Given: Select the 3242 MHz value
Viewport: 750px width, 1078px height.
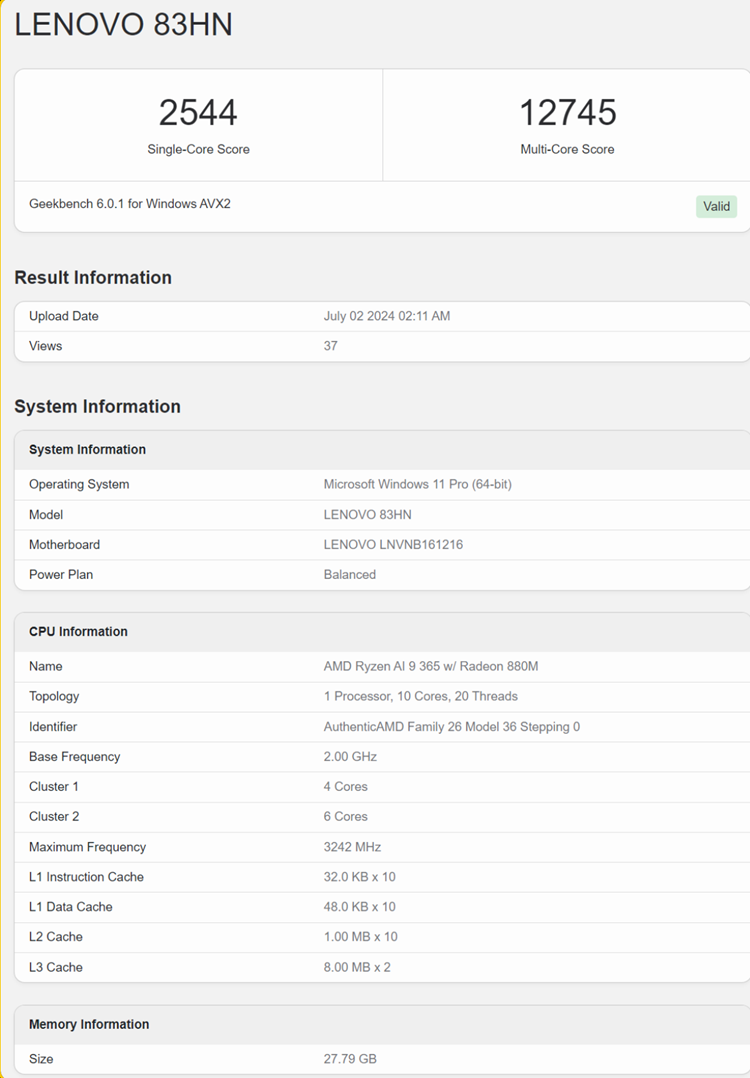Looking at the screenshot, I should [352, 847].
